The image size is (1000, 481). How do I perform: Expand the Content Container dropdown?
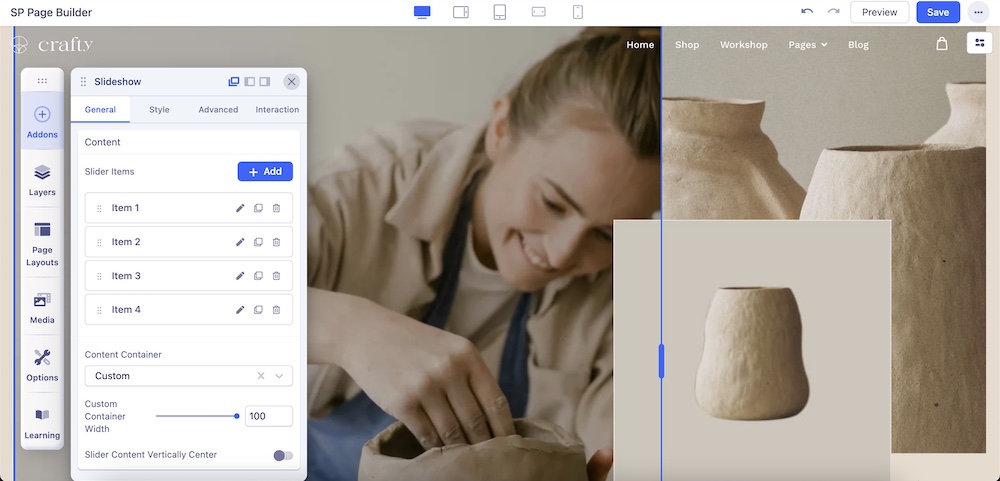pyautogui.click(x=279, y=376)
